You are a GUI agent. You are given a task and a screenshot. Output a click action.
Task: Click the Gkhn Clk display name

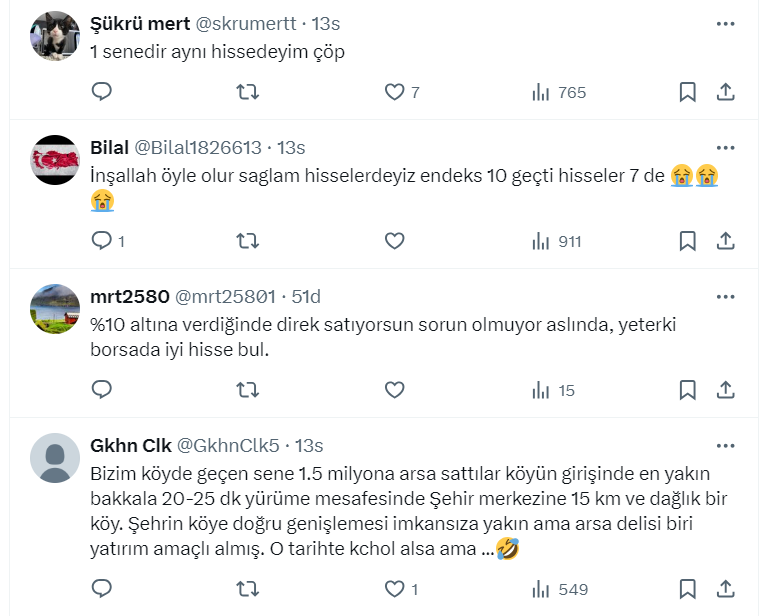point(129,445)
